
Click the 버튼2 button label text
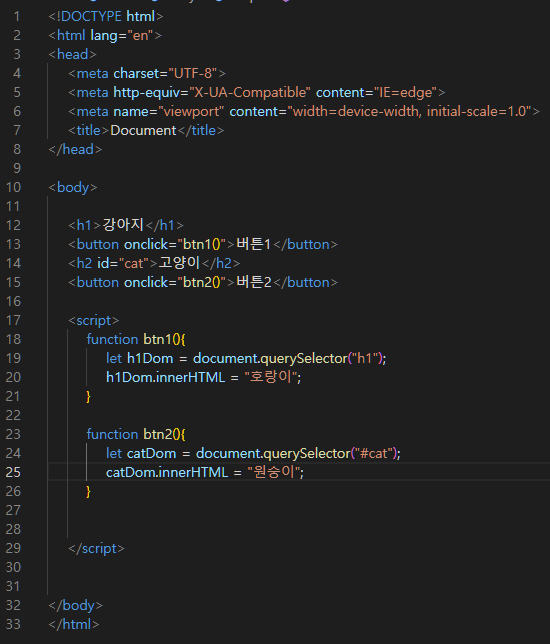pos(254,283)
